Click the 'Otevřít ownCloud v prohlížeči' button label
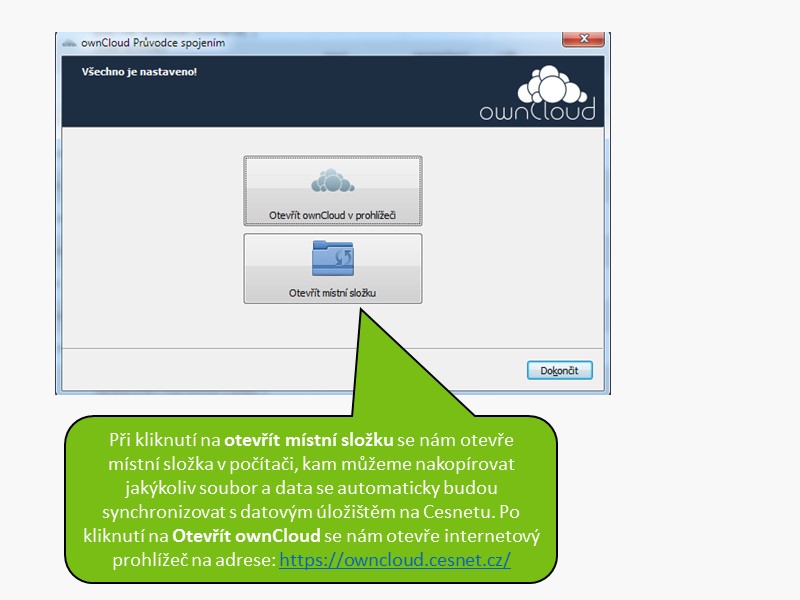Image resolution: width=800 pixels, height=600 pixels. [332, 215]
